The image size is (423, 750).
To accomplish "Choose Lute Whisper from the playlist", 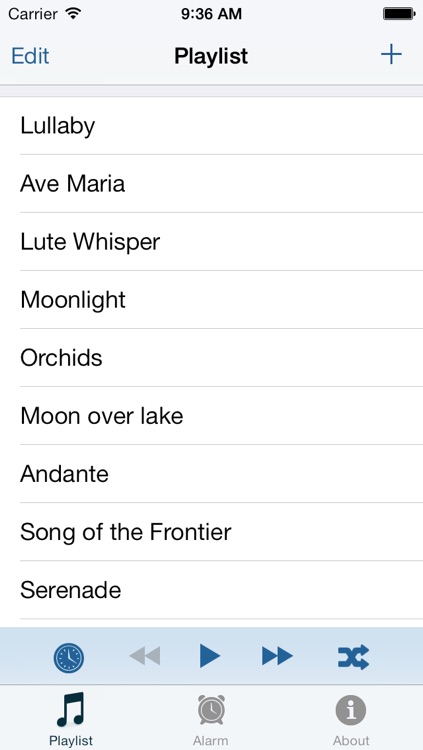I will 212,242.
